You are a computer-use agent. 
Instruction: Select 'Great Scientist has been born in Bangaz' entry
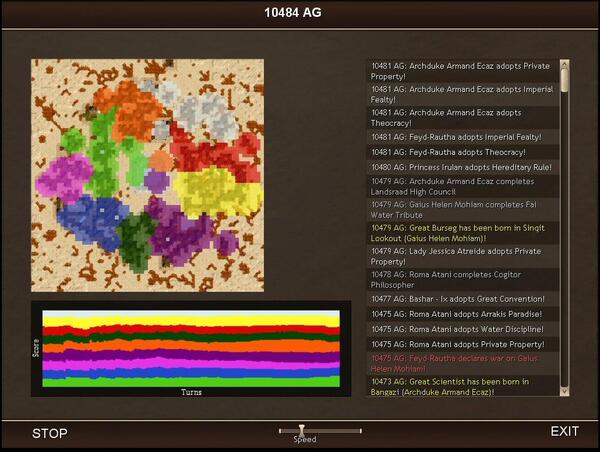click(x=463, y=387)
